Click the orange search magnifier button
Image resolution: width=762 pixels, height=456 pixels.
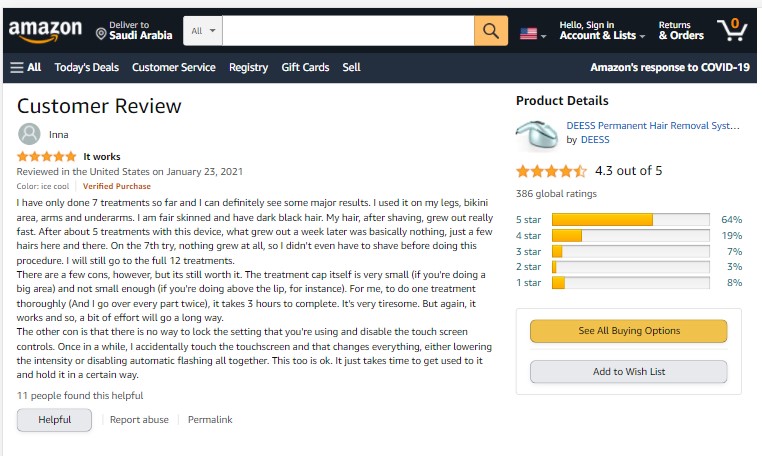(x=490, y=31)
